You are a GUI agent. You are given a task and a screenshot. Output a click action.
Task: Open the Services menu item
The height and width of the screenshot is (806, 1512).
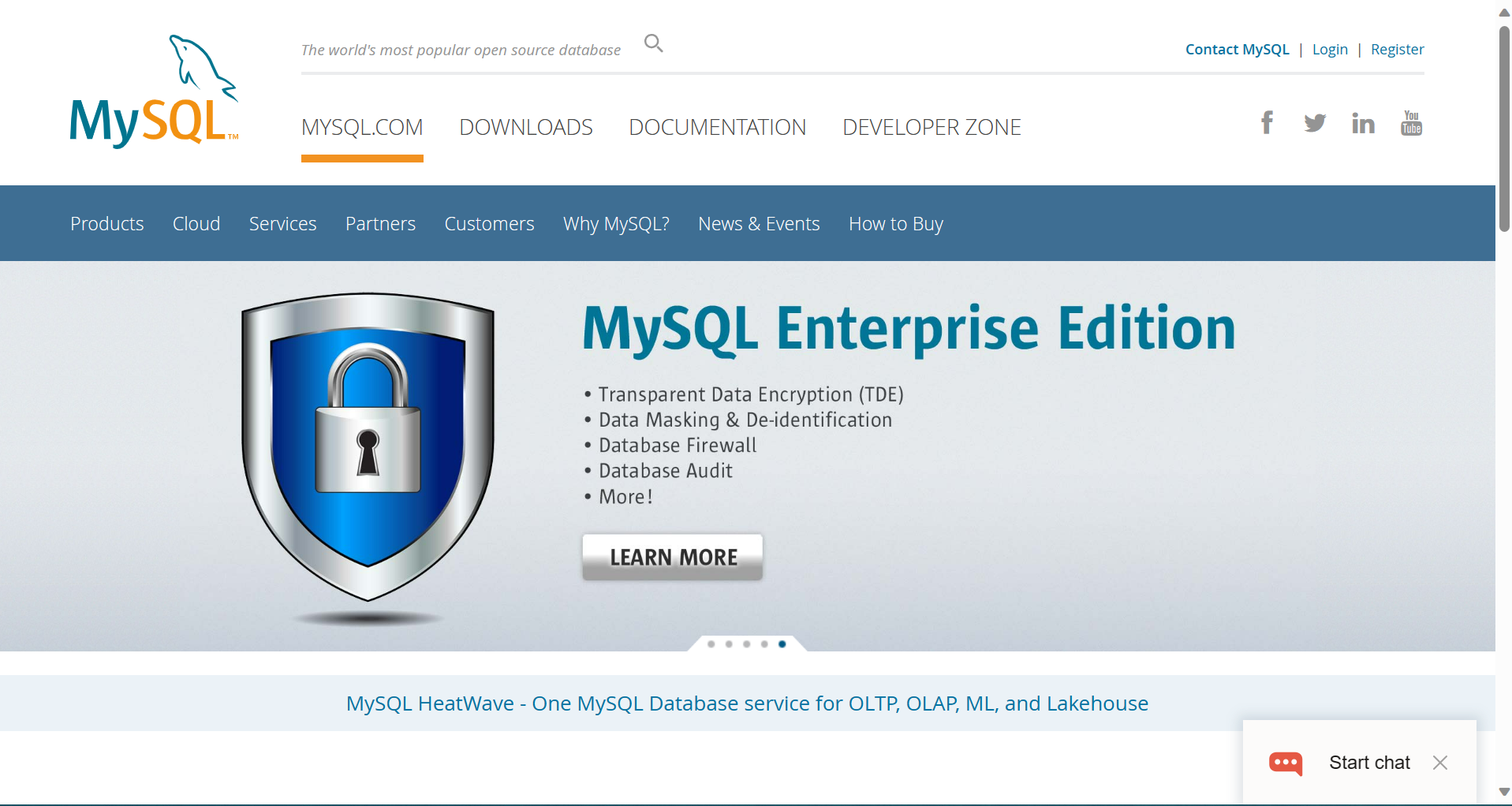(x=282, y=224)
